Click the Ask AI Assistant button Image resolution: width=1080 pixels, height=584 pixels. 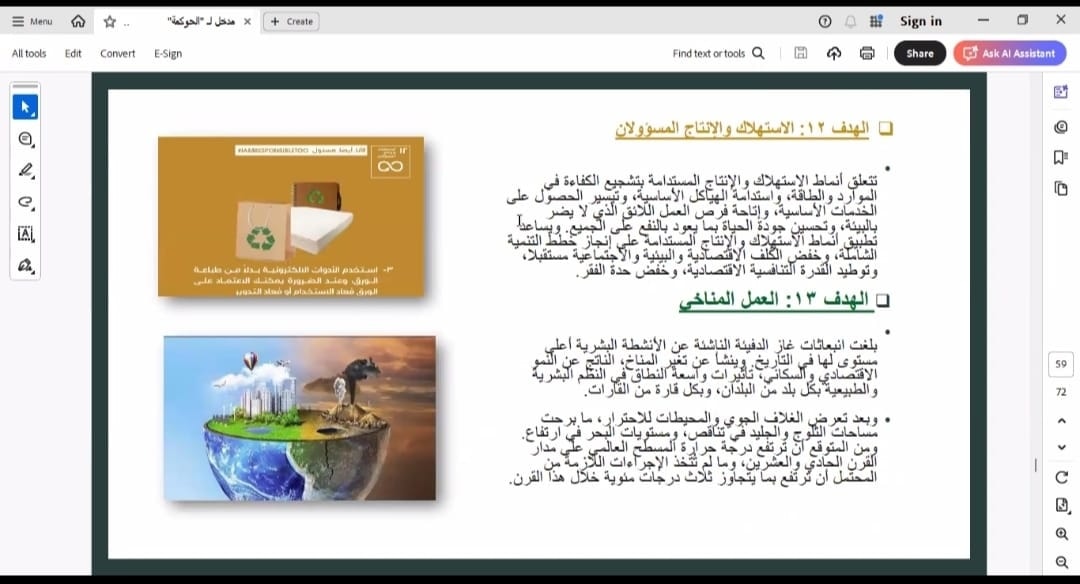click(1008, 53)
